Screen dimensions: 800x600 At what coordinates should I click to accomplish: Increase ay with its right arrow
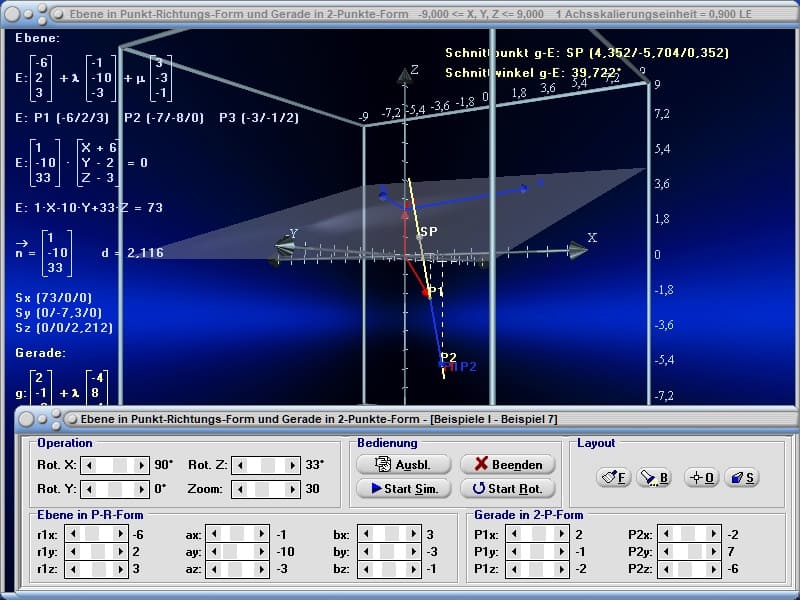coord(262,551)
